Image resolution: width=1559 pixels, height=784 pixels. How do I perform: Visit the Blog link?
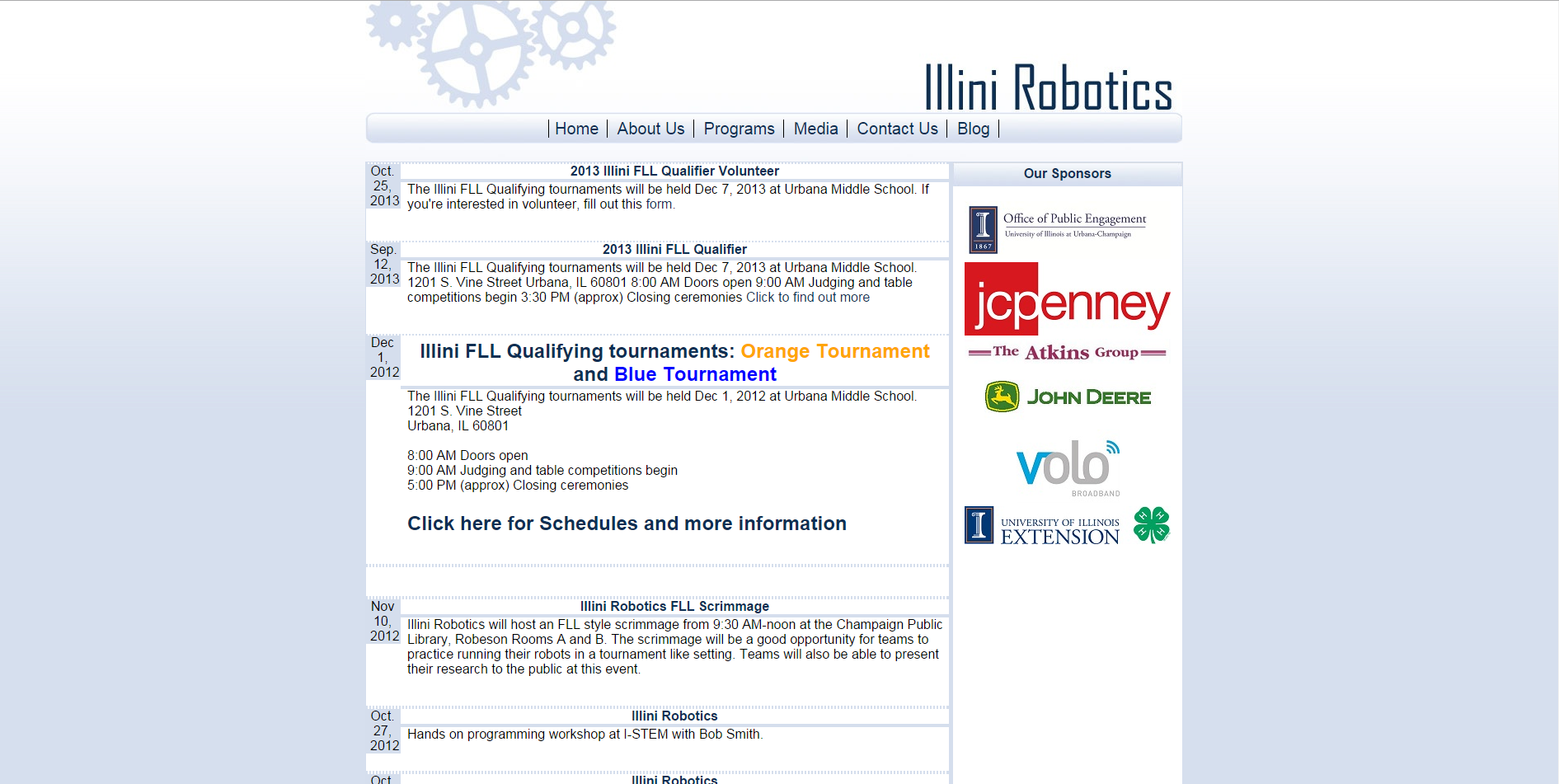[973, 129]
